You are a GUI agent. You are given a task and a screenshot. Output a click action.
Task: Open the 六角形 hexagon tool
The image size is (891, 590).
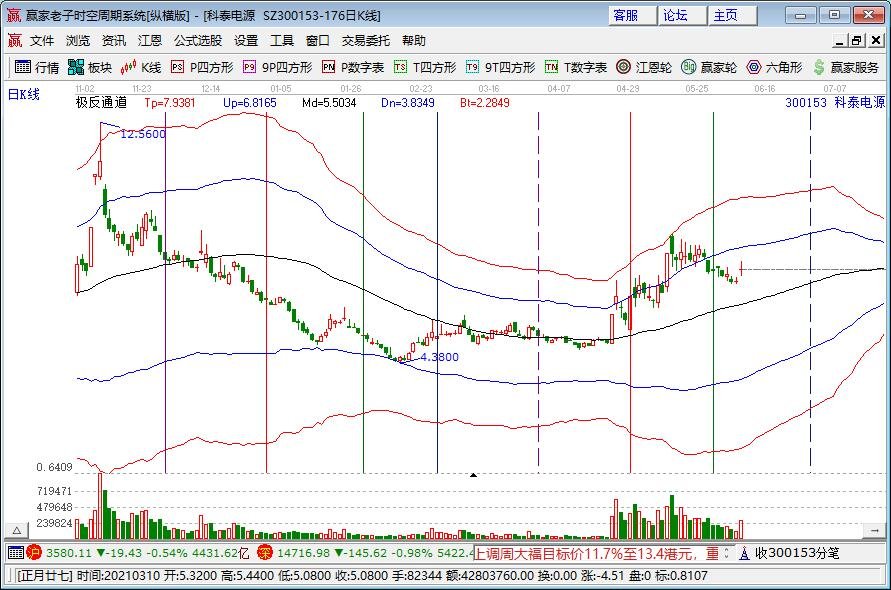click(x=774, y=67)
